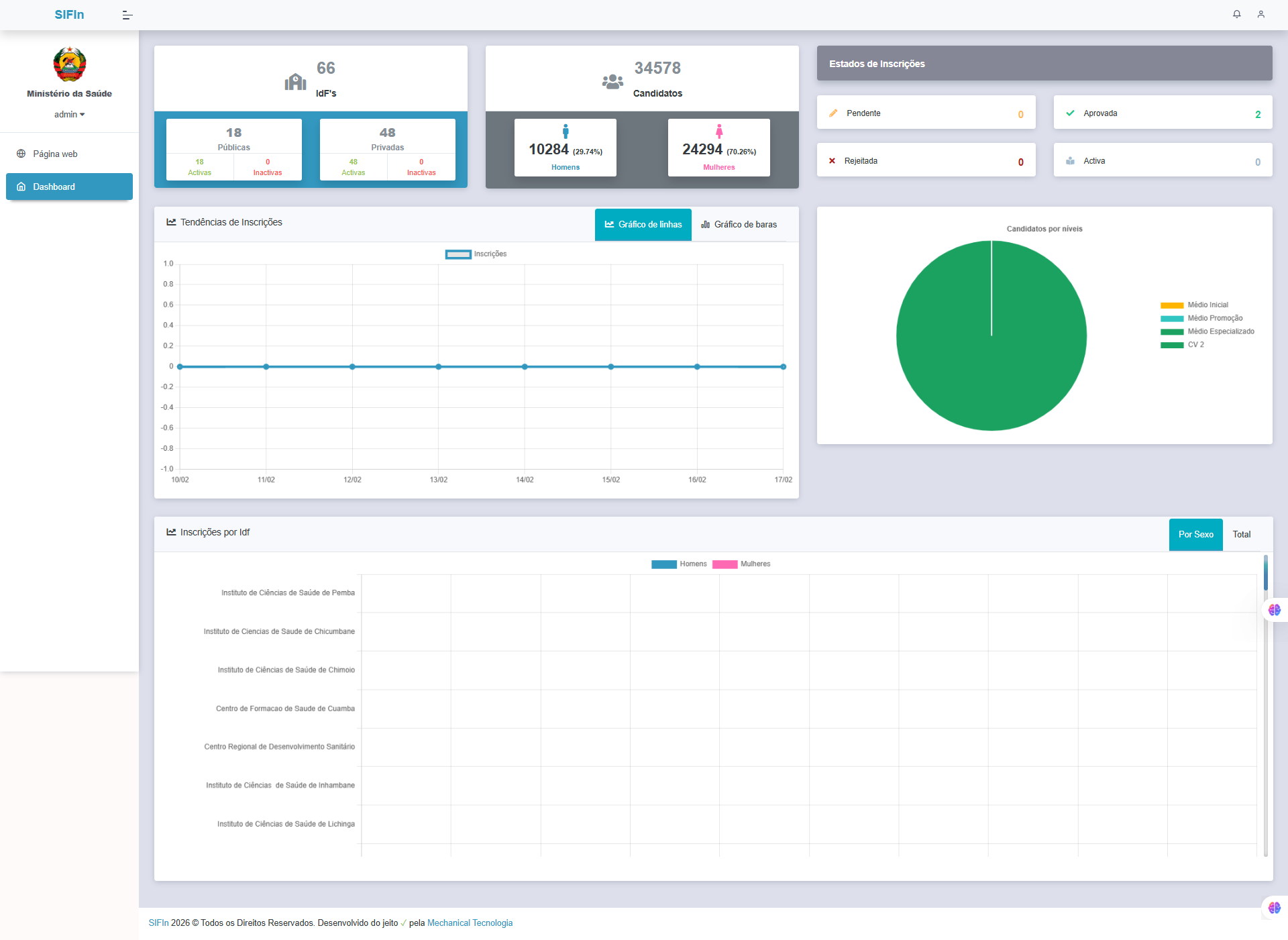Click the Candidatos group icon

612,82
